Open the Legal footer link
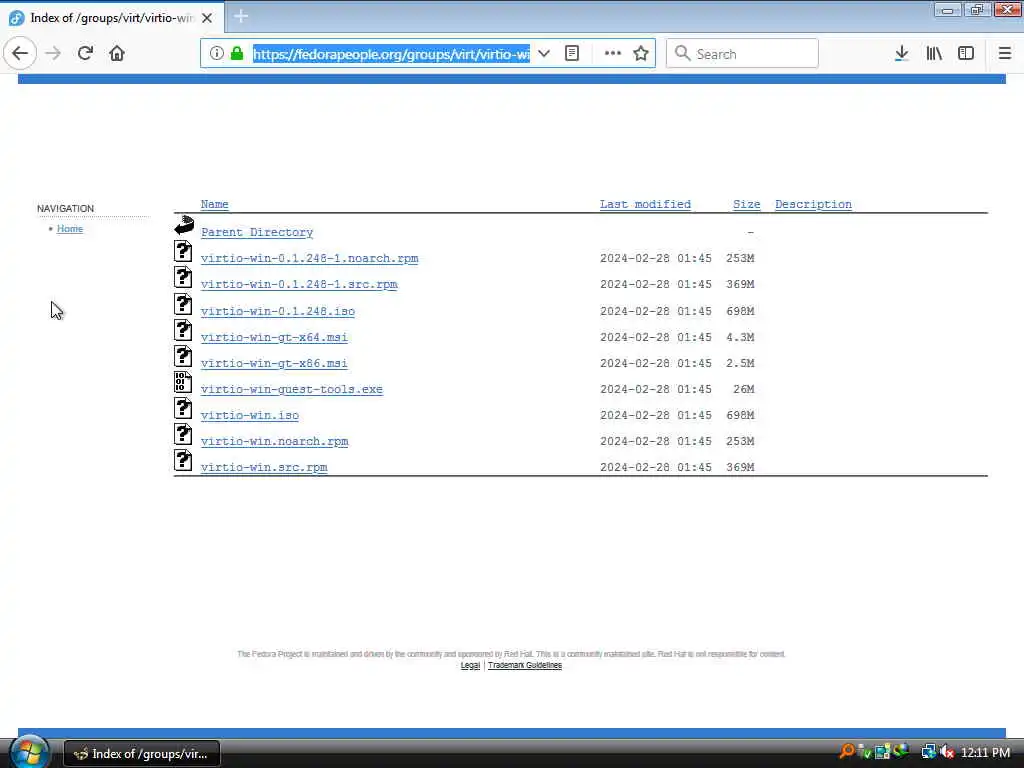This screenshot has height=768, width=1024. 470,665
